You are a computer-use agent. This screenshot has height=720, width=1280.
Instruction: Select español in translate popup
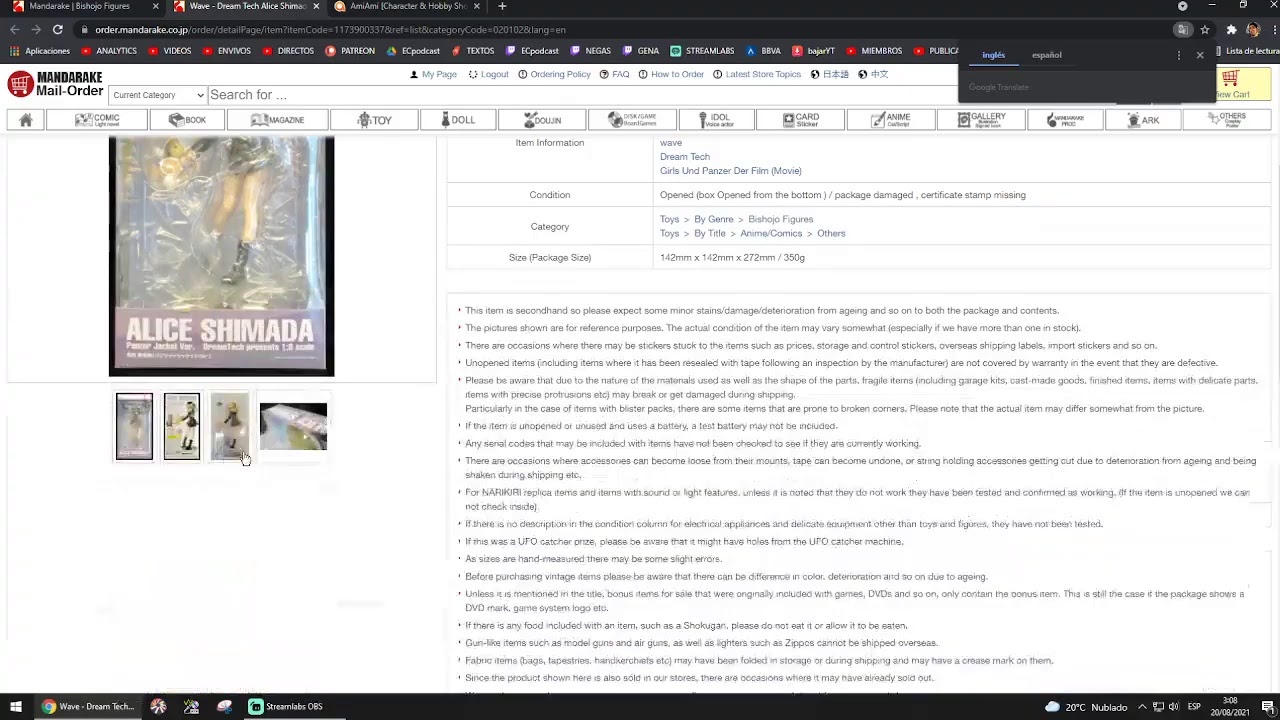pos(1047,55)
